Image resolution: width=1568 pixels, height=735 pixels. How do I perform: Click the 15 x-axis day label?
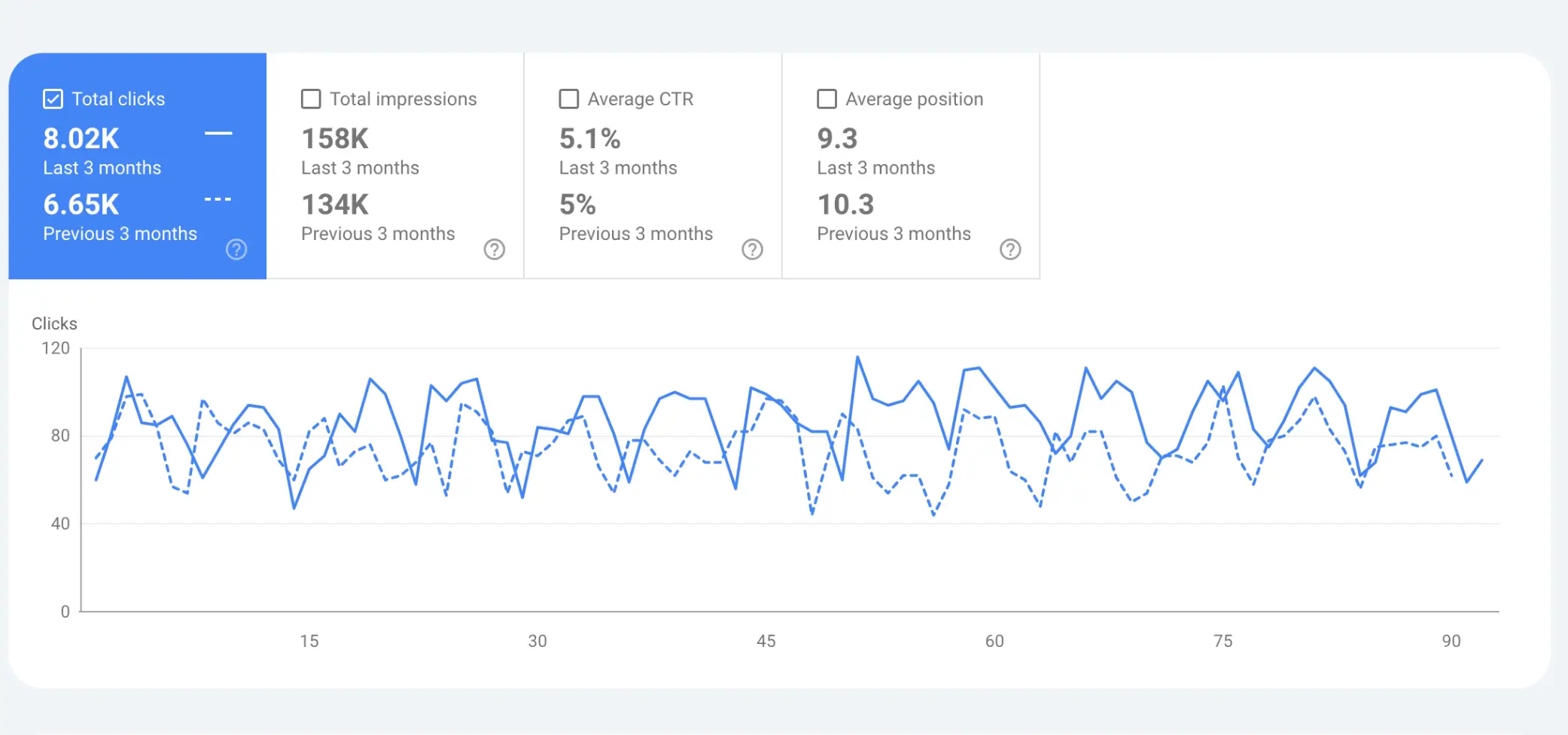[309, 641]
